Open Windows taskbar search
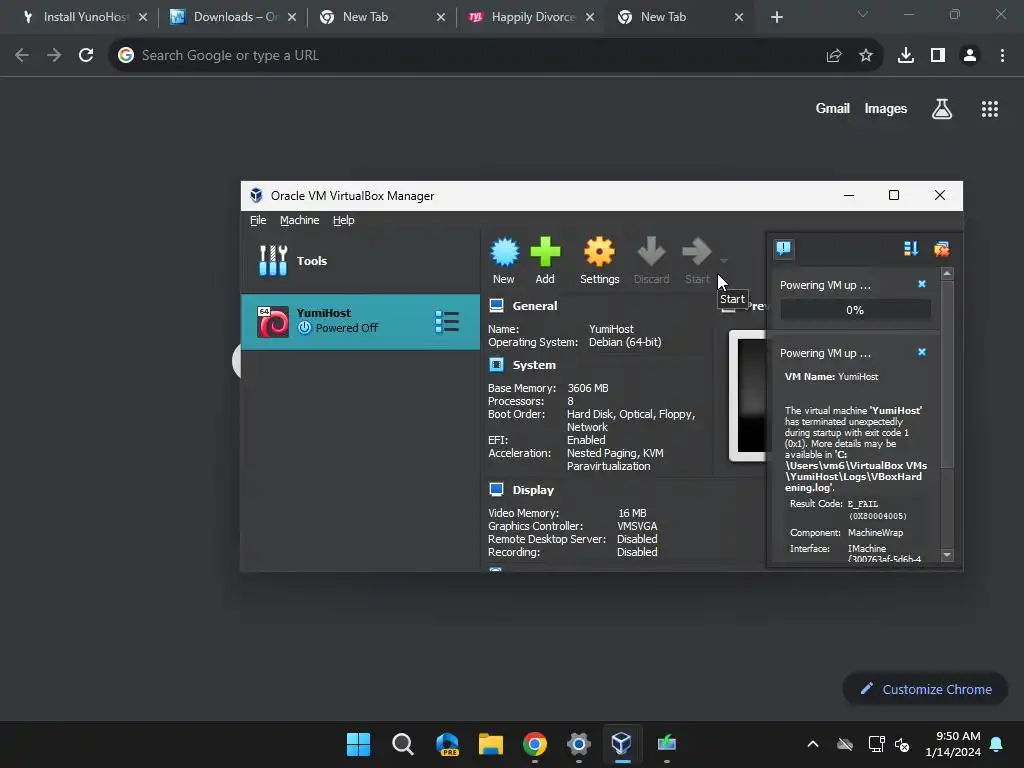 [402, 744]
